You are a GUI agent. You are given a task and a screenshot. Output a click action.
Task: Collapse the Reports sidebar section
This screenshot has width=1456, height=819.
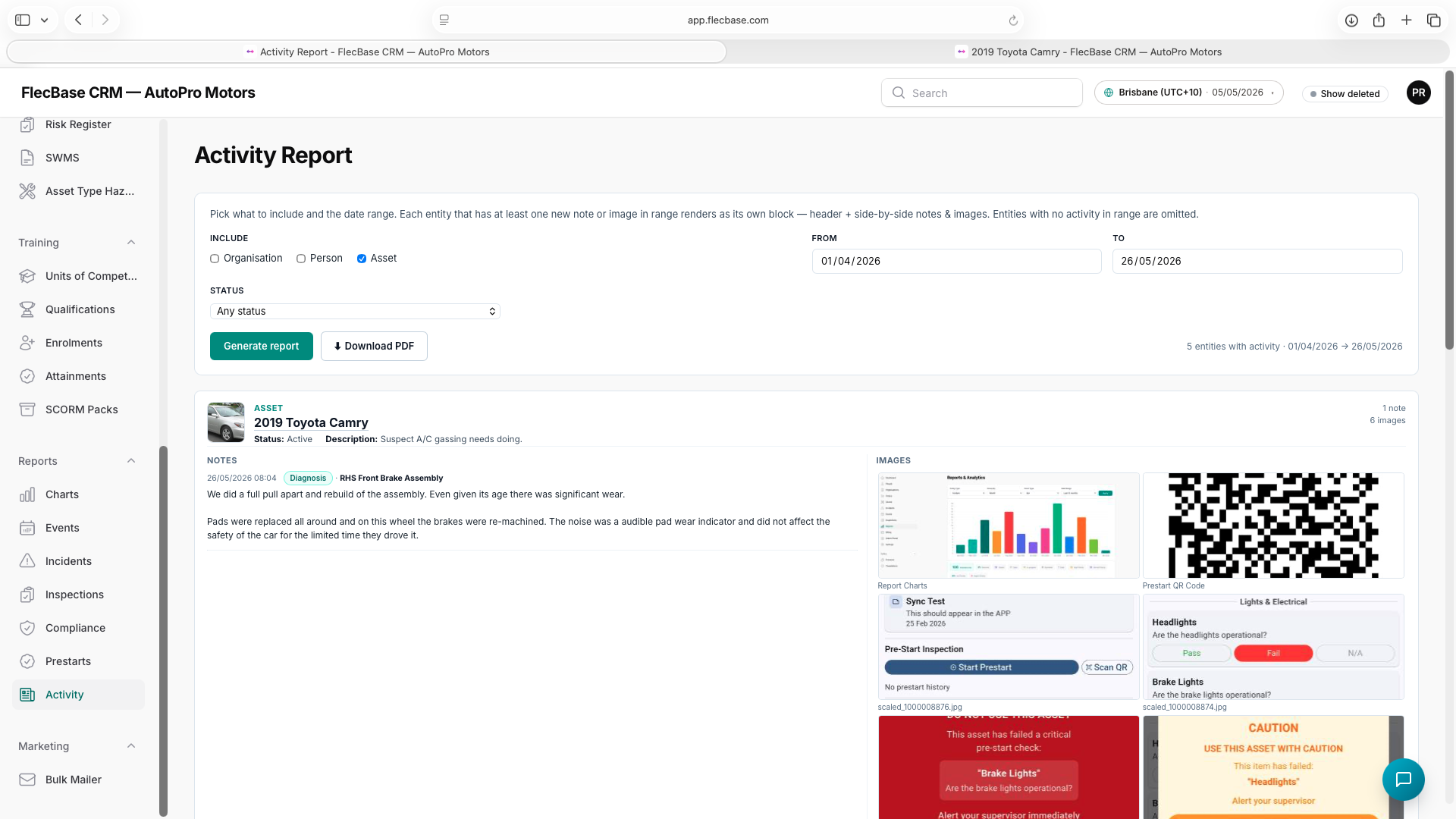(x=131, y=461)
